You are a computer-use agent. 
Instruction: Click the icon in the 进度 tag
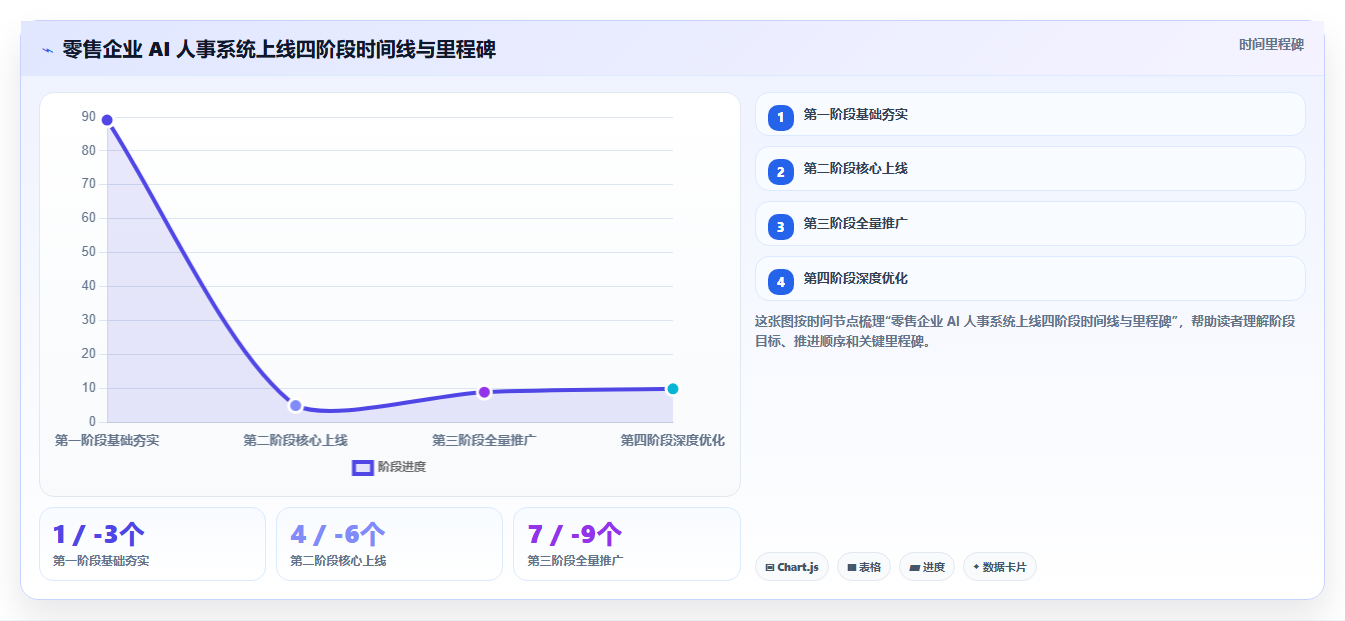914,567
